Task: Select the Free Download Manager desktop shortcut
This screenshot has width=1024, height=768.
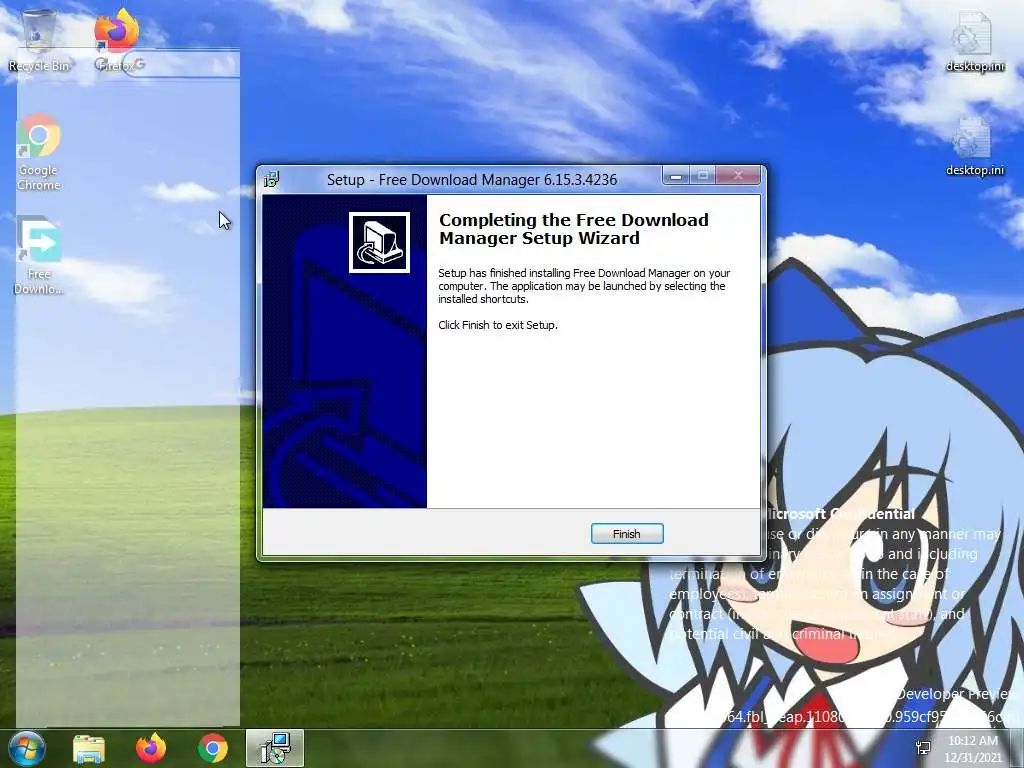Action: (39, 255)
